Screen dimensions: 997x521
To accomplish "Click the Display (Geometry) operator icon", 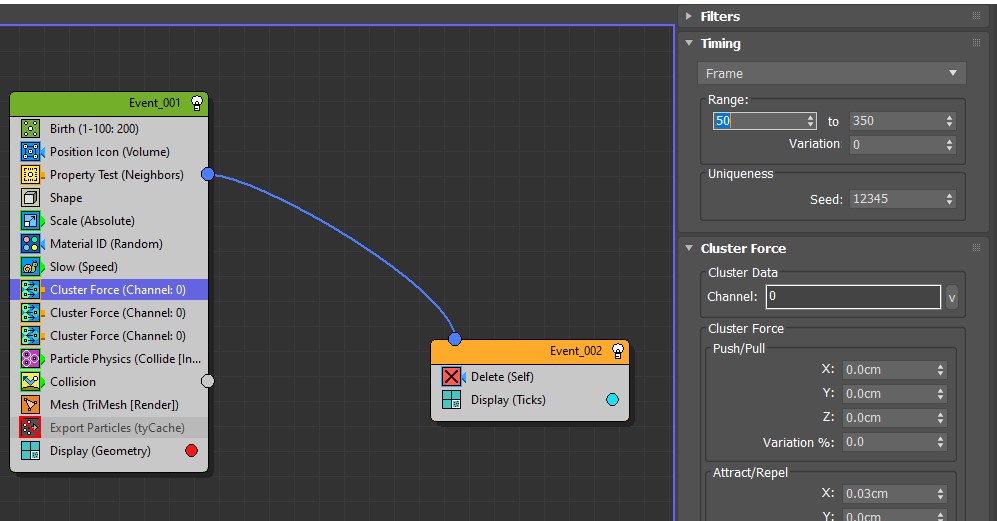I will coord(31,450).
